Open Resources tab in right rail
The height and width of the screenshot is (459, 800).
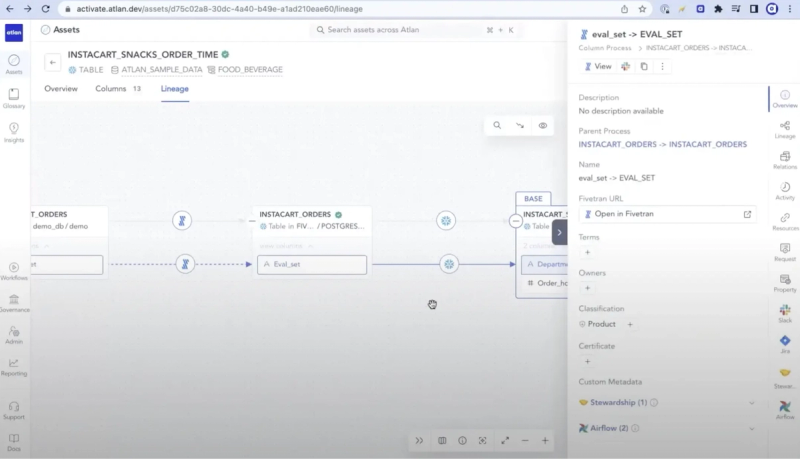[x=785, y=221]
